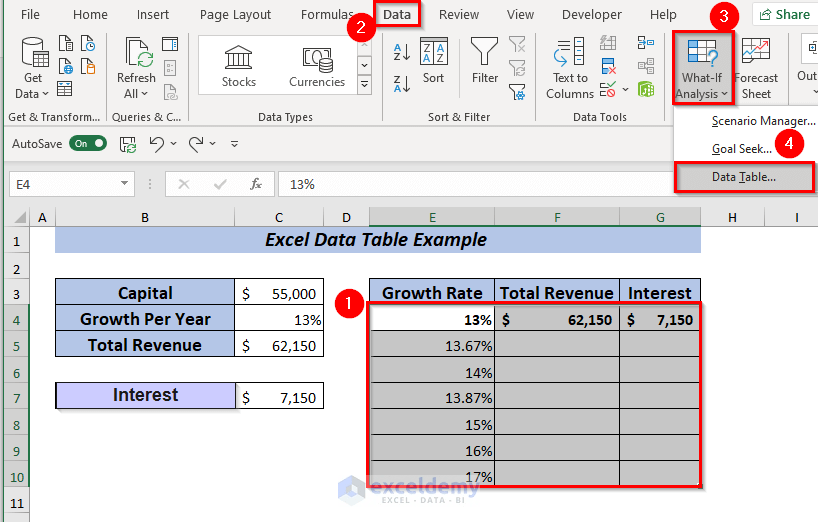The height and width of the screenshot is (522, 818).
Task: Open Recent Sources icon
Action: click(x=88, y=44)
